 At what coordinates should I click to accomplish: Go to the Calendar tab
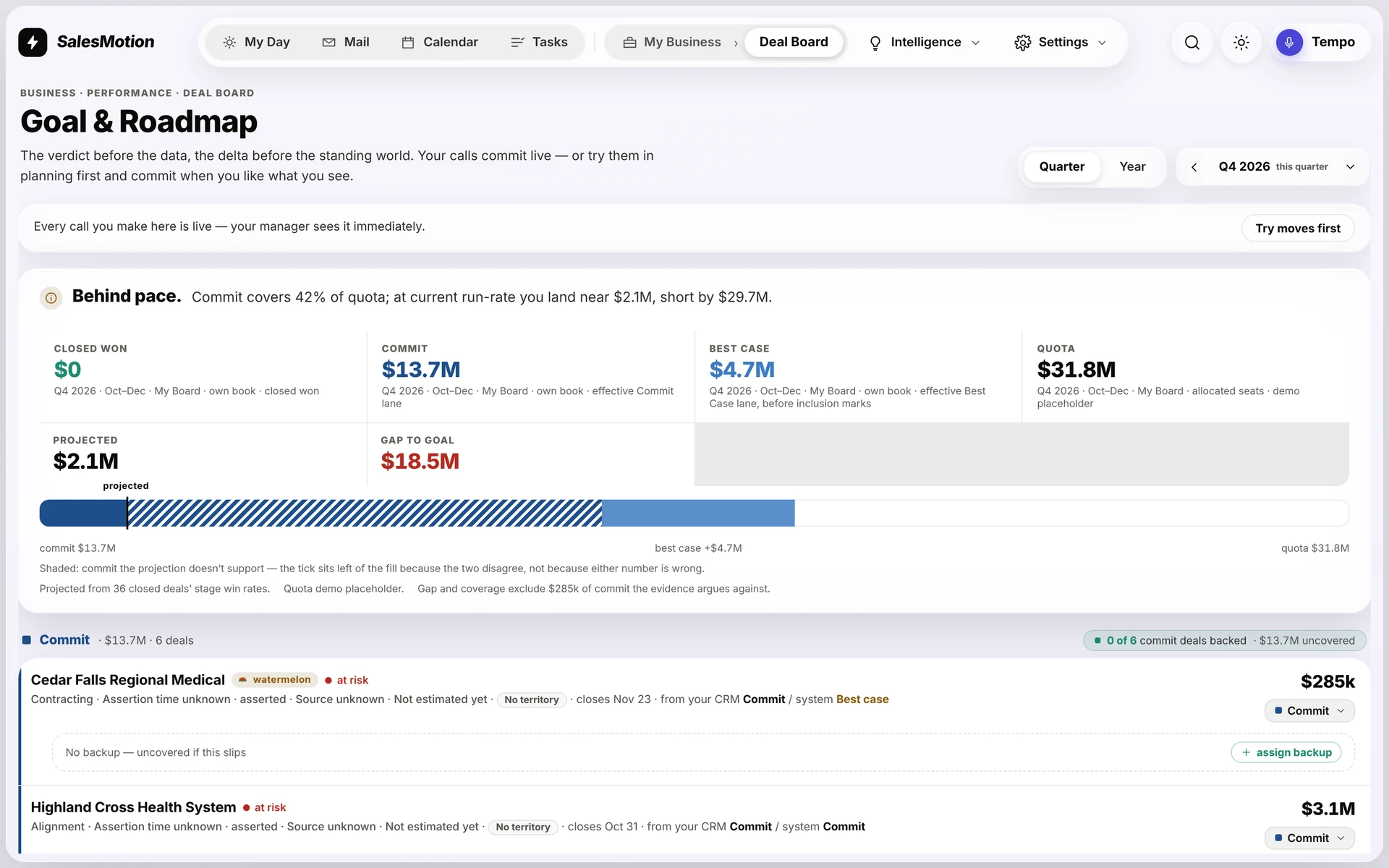440,42
